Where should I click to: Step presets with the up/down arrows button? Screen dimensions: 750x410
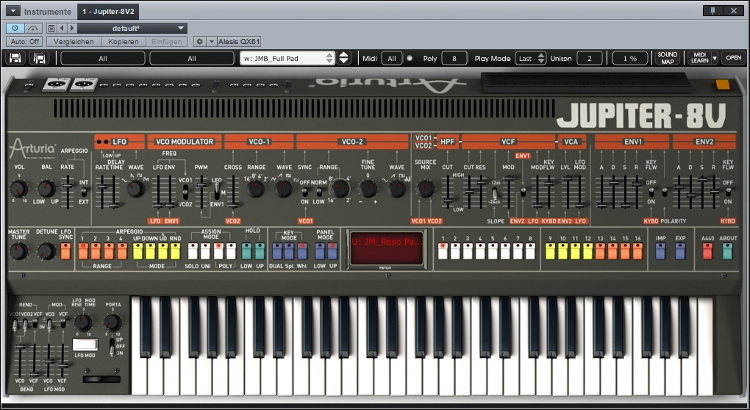pyautogui.click(x=343, y=58)
